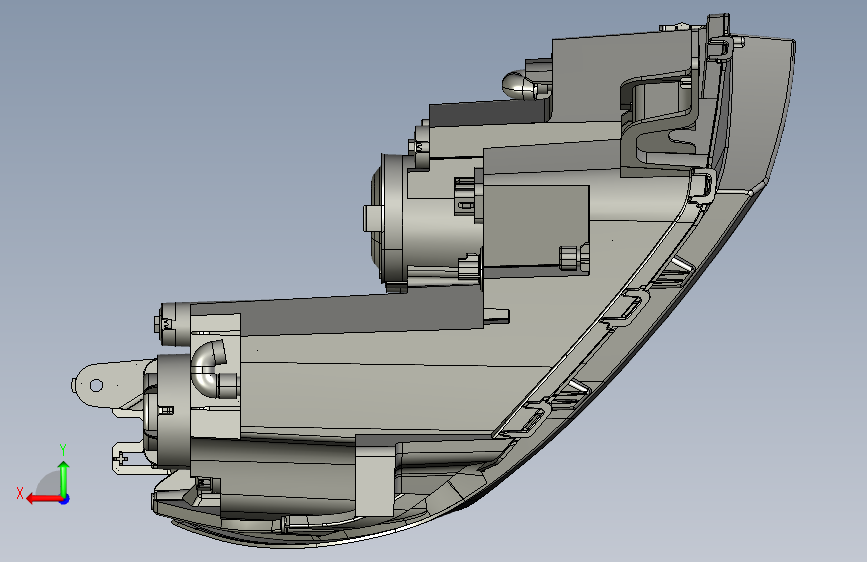Viewport: 867px width, 562px height.
Task: Click the red X axis arrow of triad
Action: 43,499
